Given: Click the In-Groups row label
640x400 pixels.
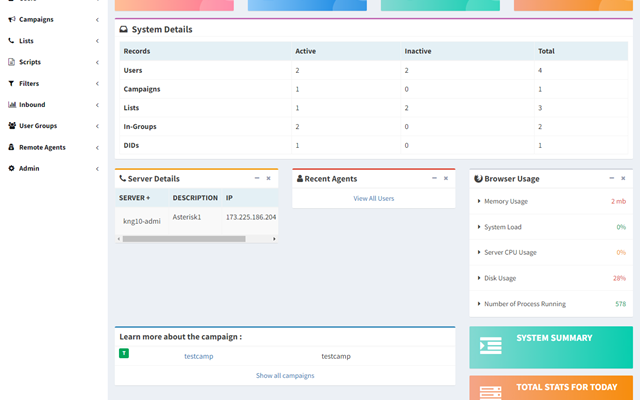Looking at the screenshot, I should click(140, 127).
